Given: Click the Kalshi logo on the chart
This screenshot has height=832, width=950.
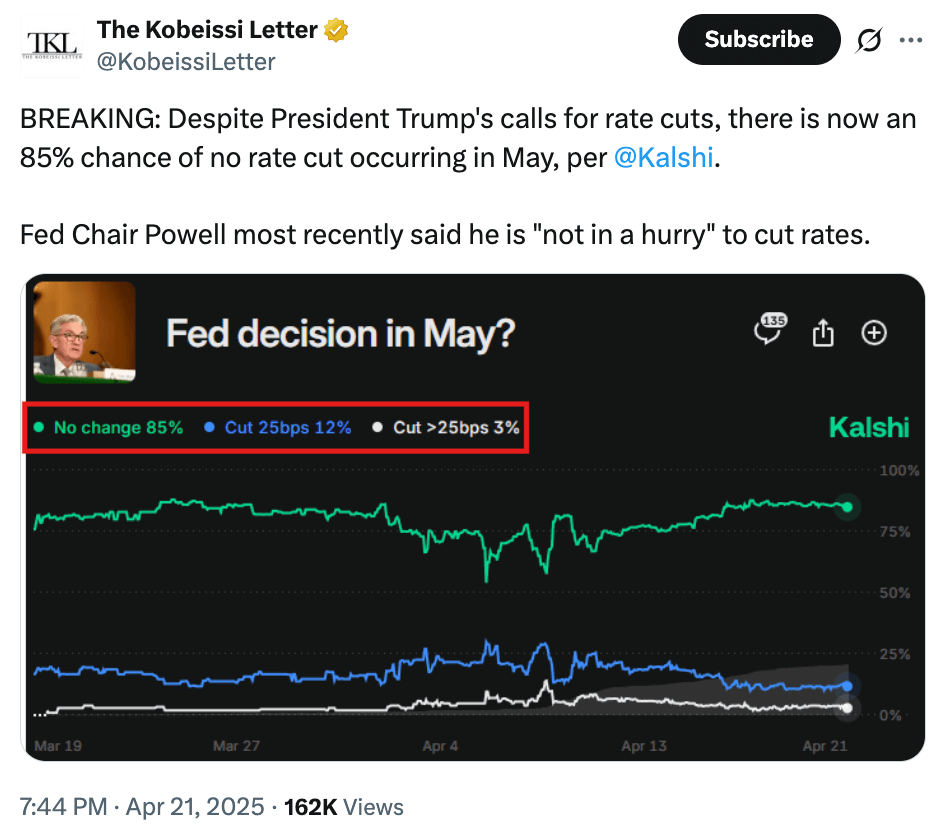Looking at the screenshot, I should pos(868,428).
